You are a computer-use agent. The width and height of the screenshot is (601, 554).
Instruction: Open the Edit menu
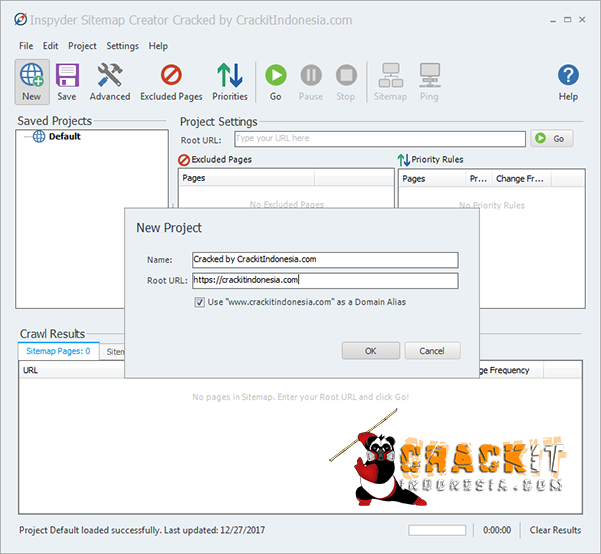tap(50, 46)
